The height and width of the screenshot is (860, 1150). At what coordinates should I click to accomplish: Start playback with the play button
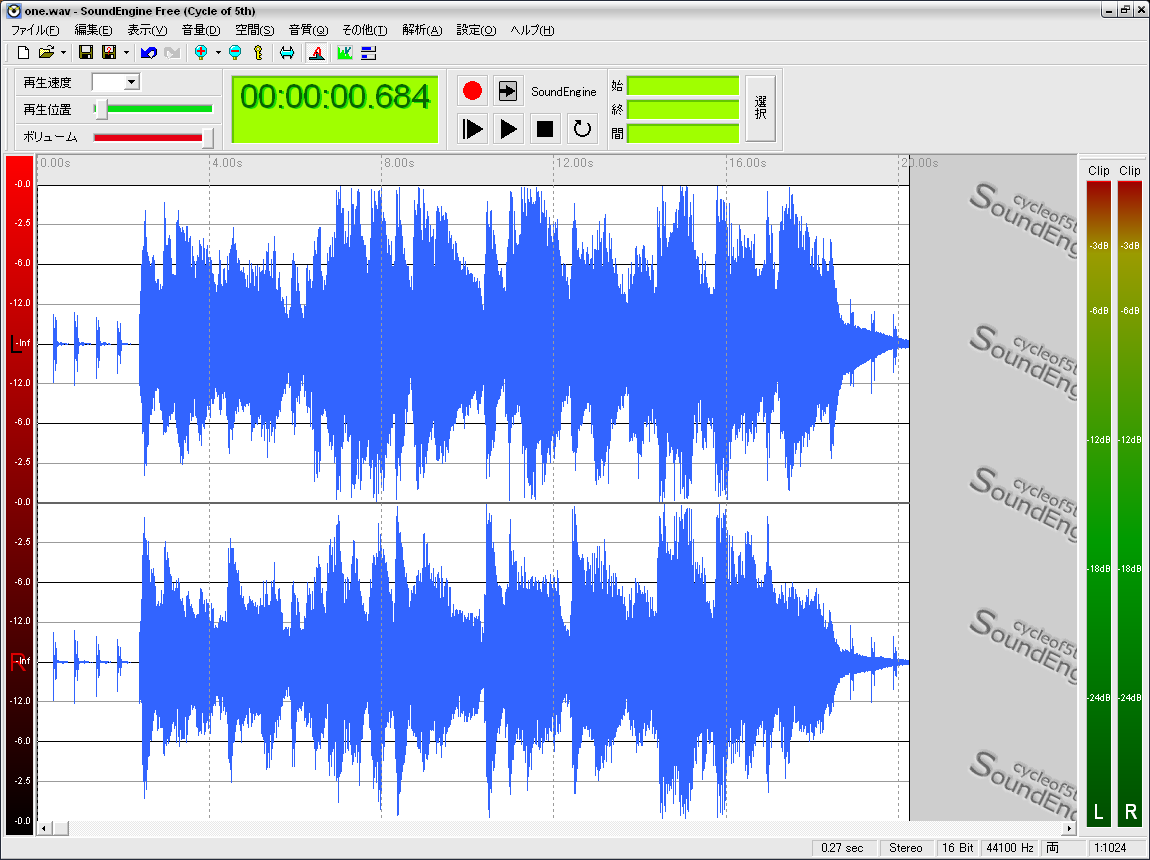pyautogui.click(x=509, y=128)
